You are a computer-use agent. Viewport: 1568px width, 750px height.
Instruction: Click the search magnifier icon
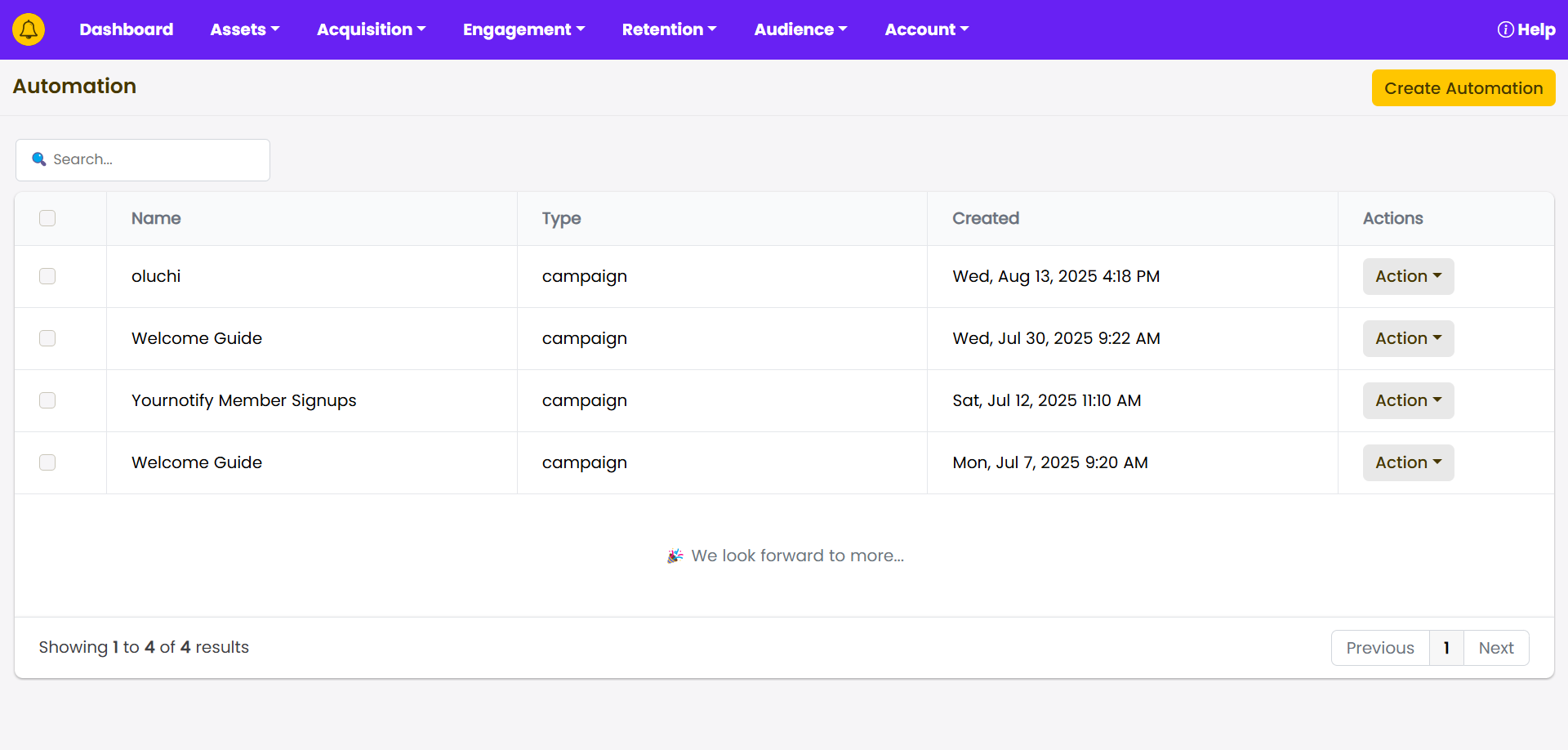38,159
